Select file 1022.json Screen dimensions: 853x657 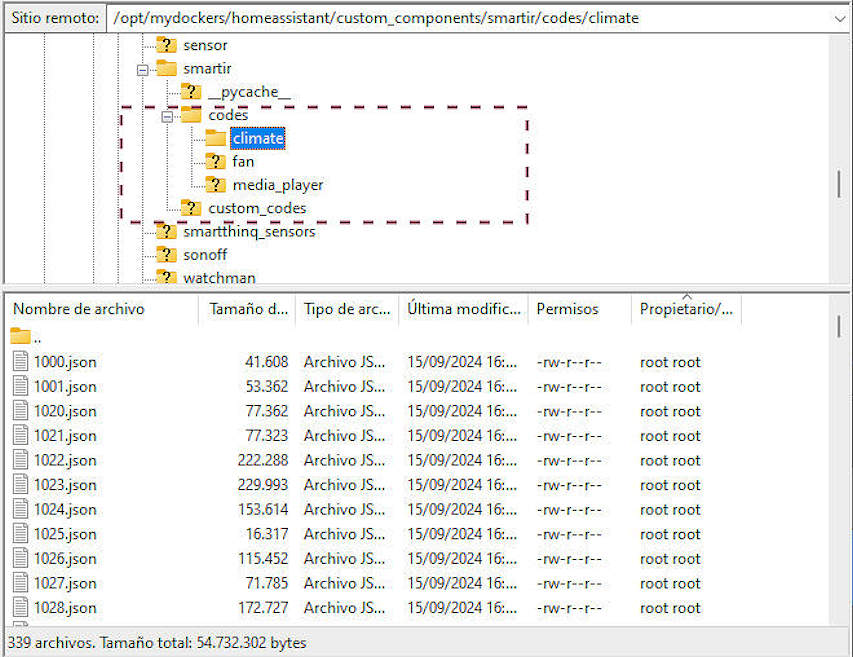pyautogui.click(x=65, y=461)
